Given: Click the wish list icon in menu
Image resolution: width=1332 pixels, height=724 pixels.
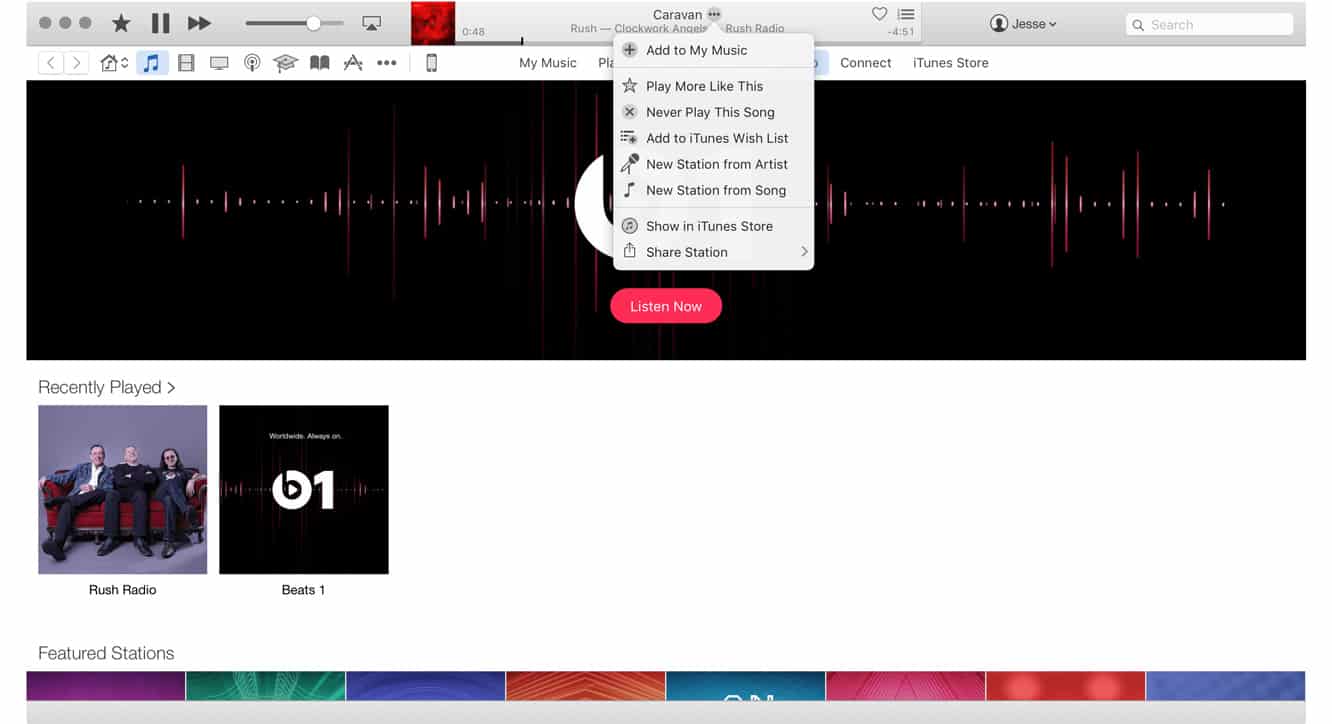Looking at the screenshot, I should click(x=629, y=138).
